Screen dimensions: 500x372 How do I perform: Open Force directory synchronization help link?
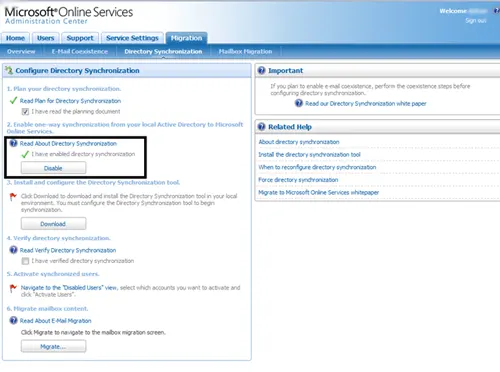pos(298,180)
